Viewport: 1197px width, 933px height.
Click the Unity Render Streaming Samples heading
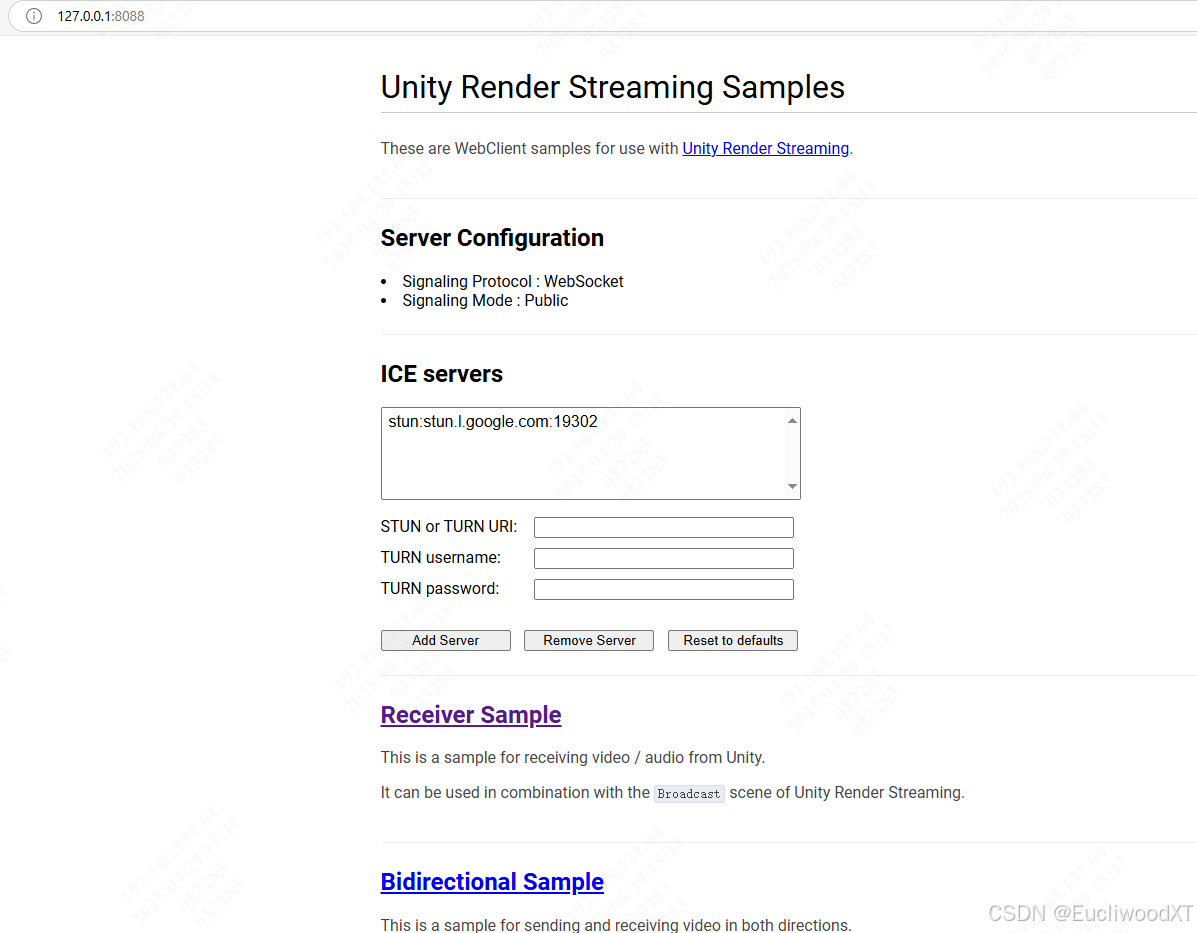[612, 87]
